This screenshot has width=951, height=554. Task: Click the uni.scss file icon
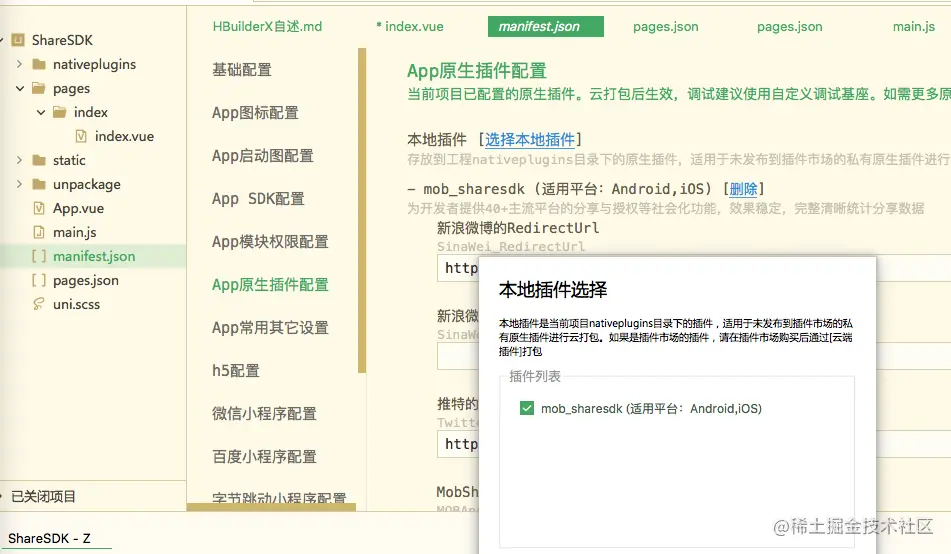pos(39,304)
